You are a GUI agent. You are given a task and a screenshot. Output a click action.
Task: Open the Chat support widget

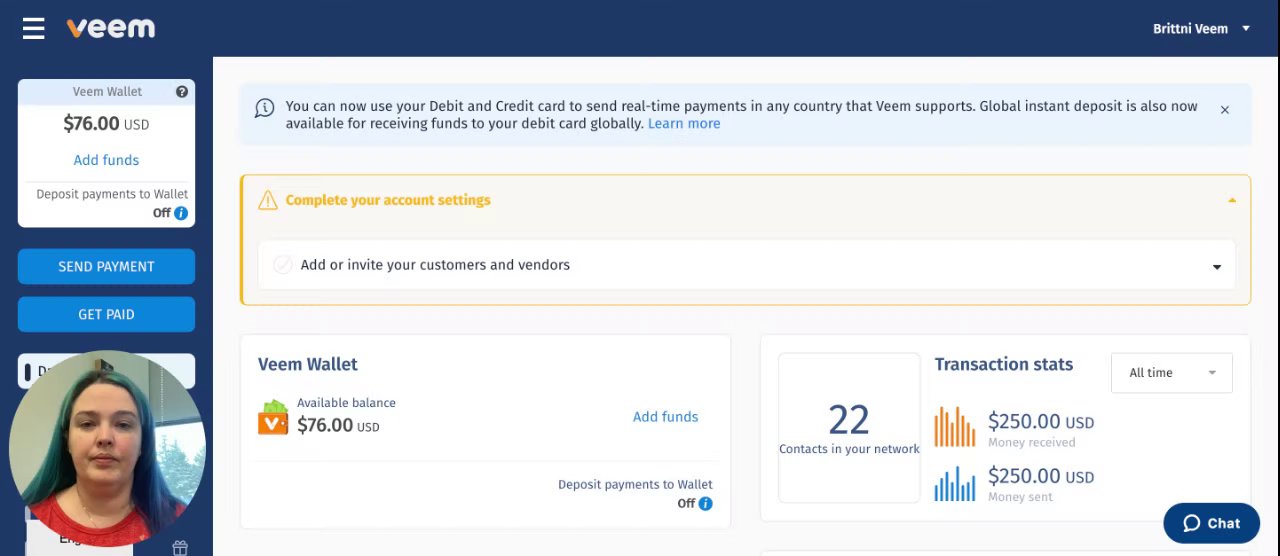tap(1211, 523)
